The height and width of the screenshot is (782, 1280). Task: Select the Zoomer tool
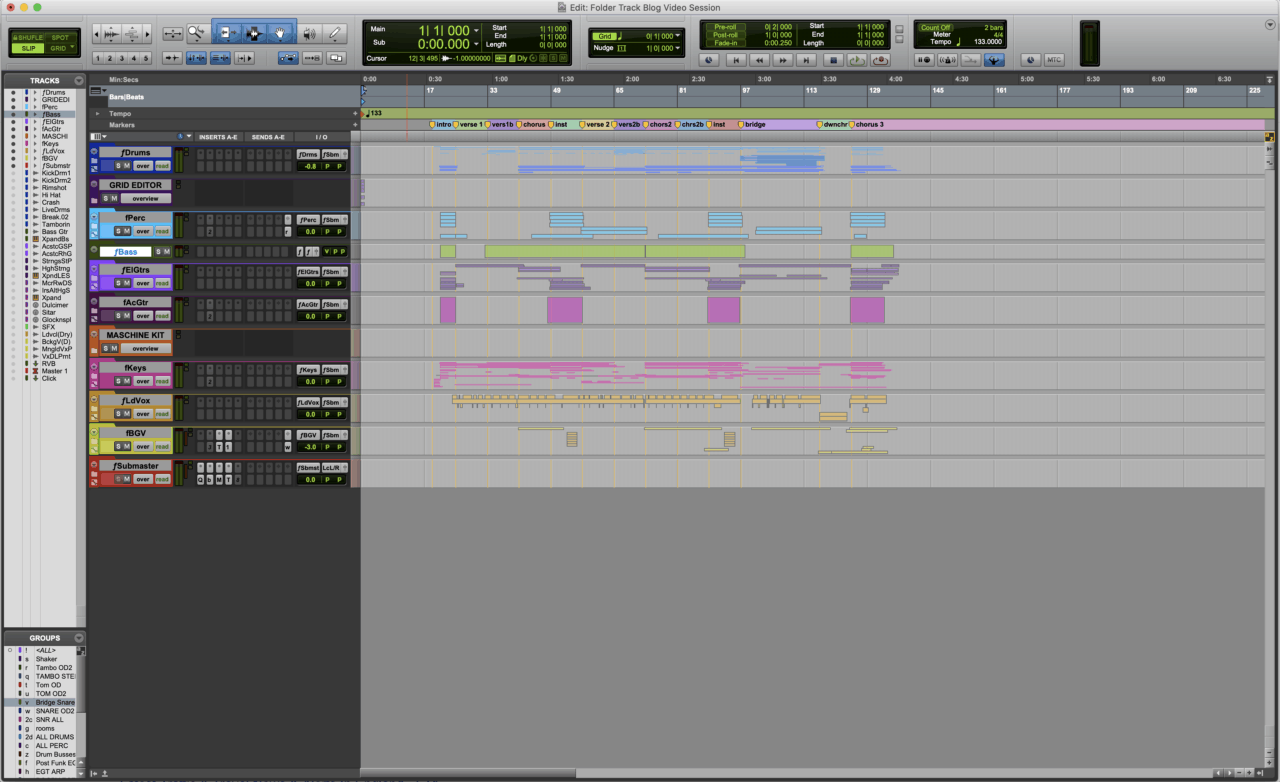(196, 32)
